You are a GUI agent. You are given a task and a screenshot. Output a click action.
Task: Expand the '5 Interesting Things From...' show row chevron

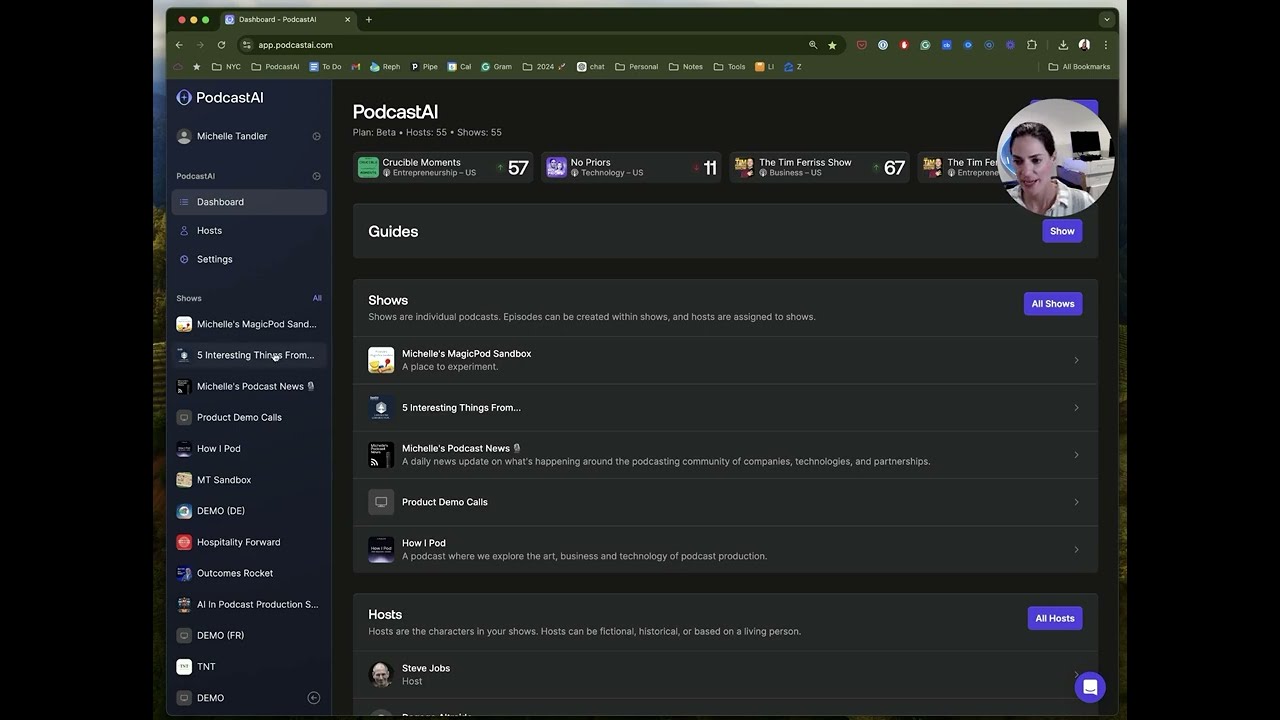pyautogui.click(x=1076, y=407)
